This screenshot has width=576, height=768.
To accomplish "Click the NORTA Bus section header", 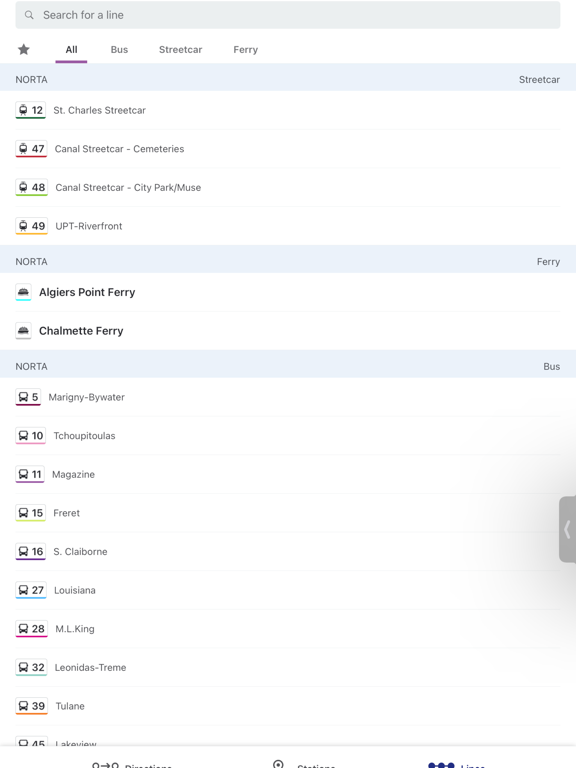I will pos(288,364).
